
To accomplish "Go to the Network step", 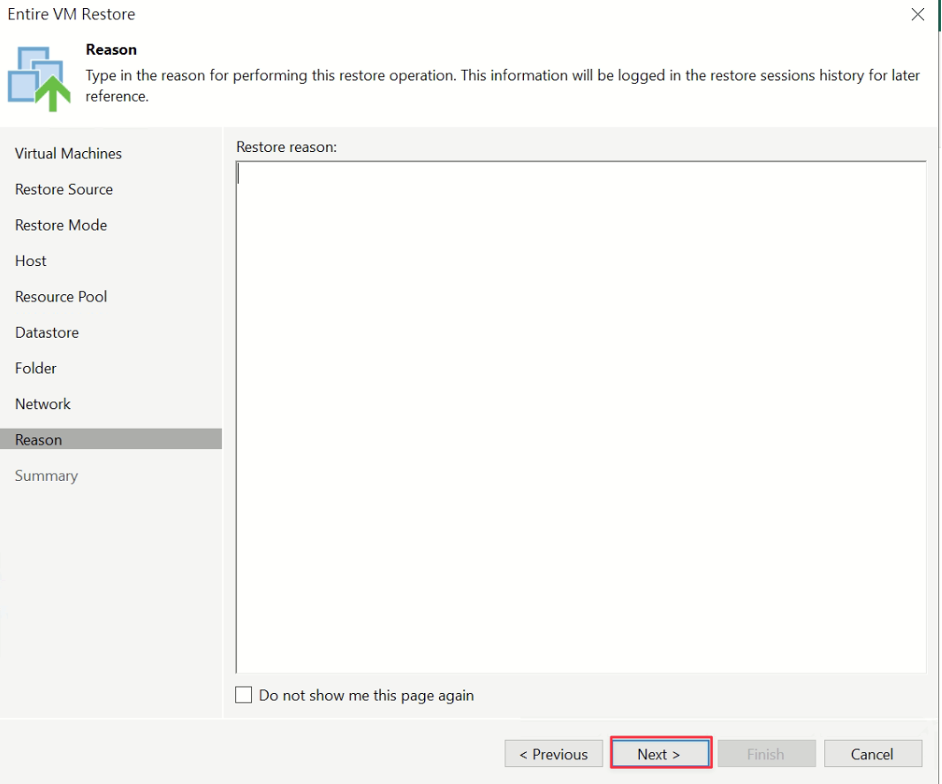I will [43, 404].
